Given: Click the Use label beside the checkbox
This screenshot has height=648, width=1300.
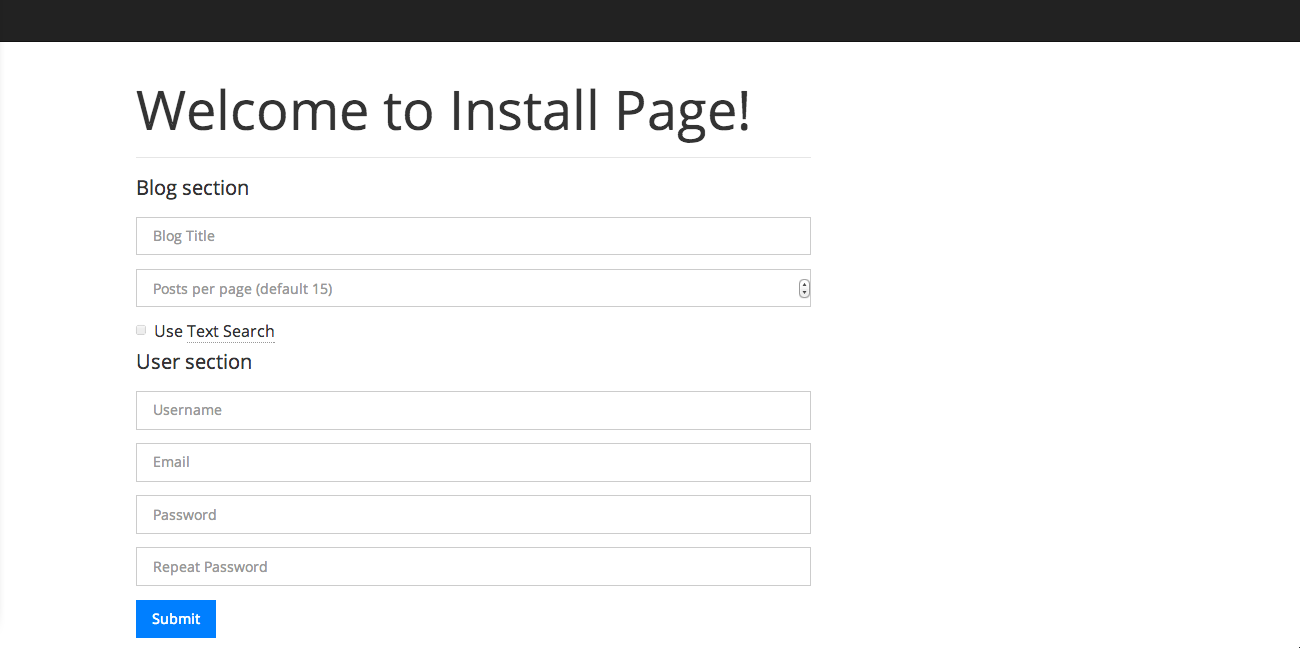Looking at the screenshot, I should click(168, 331).
